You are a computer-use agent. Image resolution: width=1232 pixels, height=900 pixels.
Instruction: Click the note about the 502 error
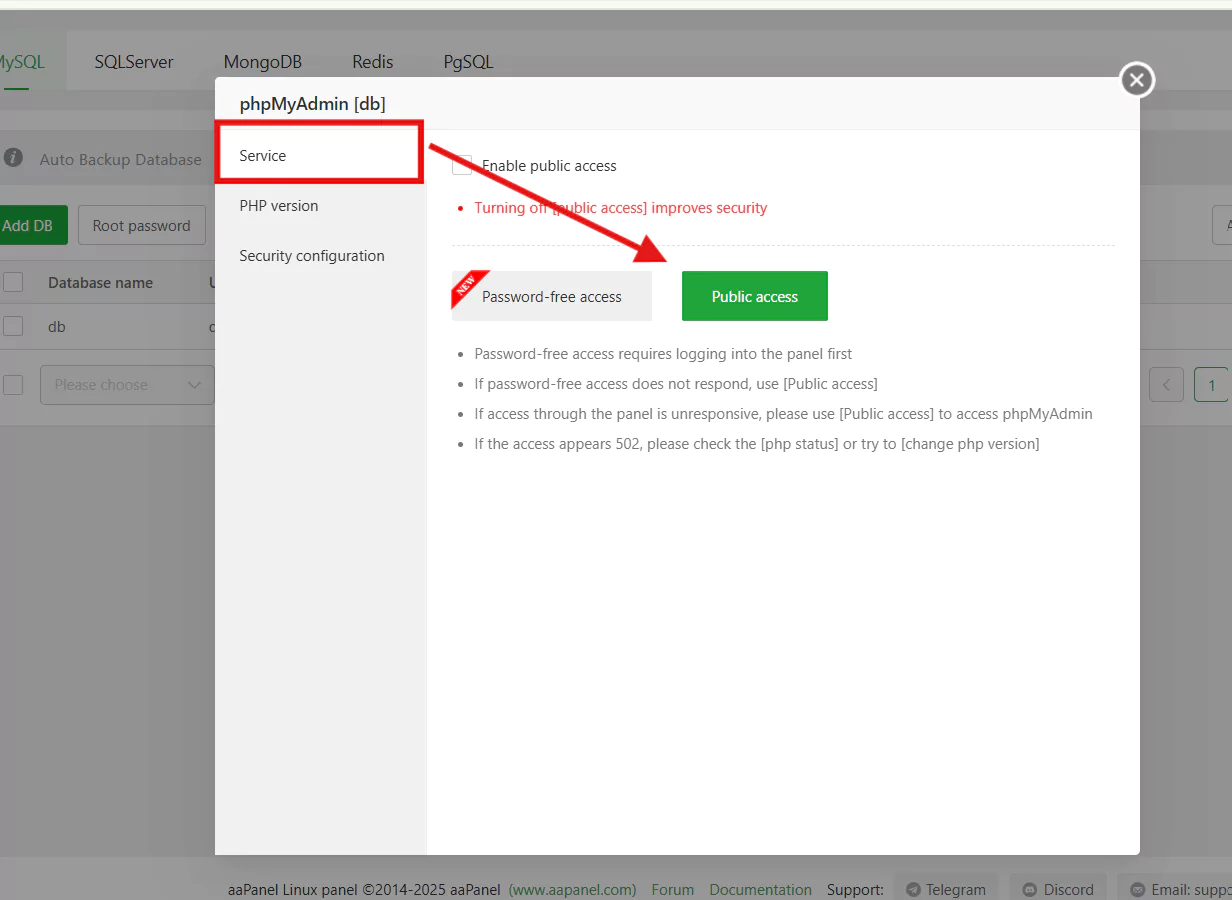tap(757, 444)
